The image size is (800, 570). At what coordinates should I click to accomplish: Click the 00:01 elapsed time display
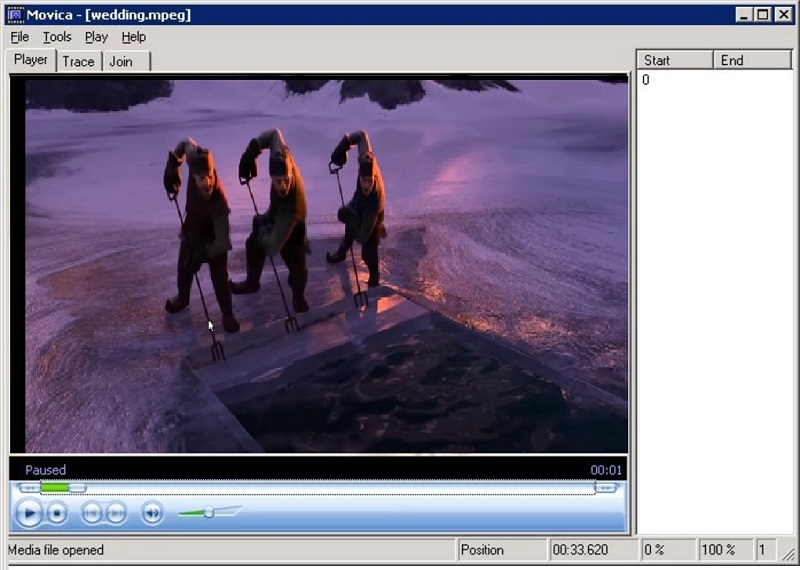pyautogui.click(x=606, y=470)
